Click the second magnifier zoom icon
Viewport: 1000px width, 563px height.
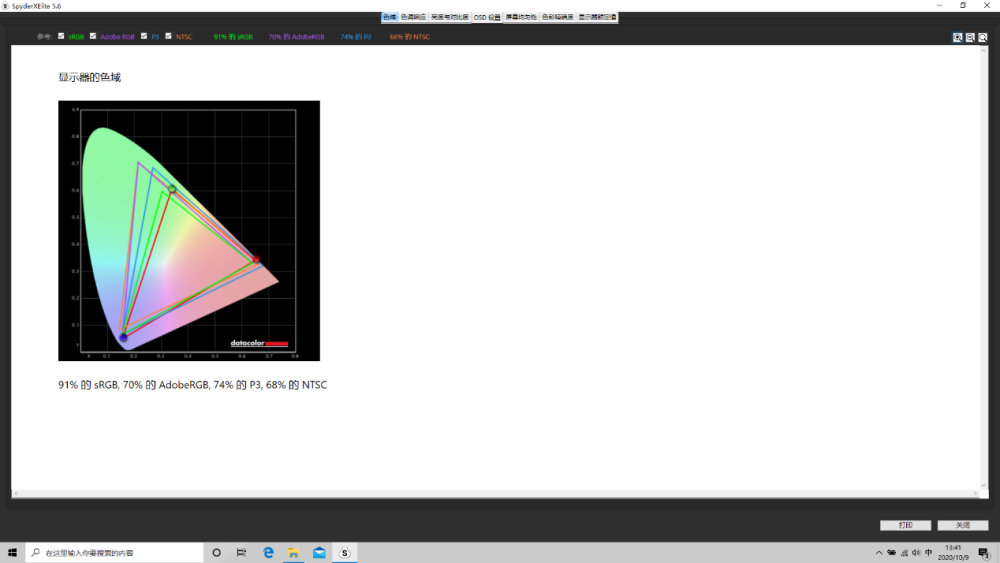pos(970,38)
